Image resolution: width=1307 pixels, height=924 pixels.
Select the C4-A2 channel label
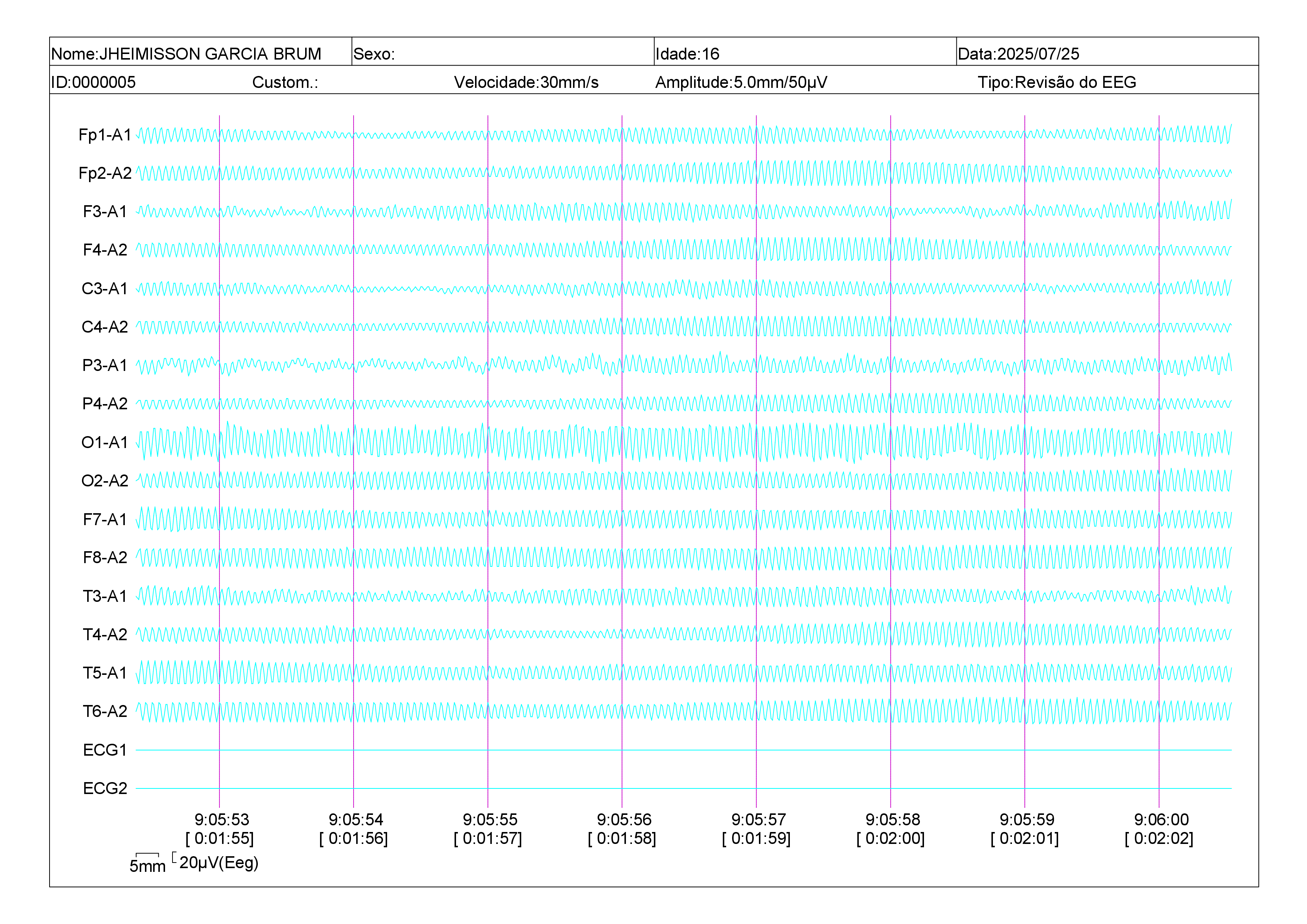point(105,327)
